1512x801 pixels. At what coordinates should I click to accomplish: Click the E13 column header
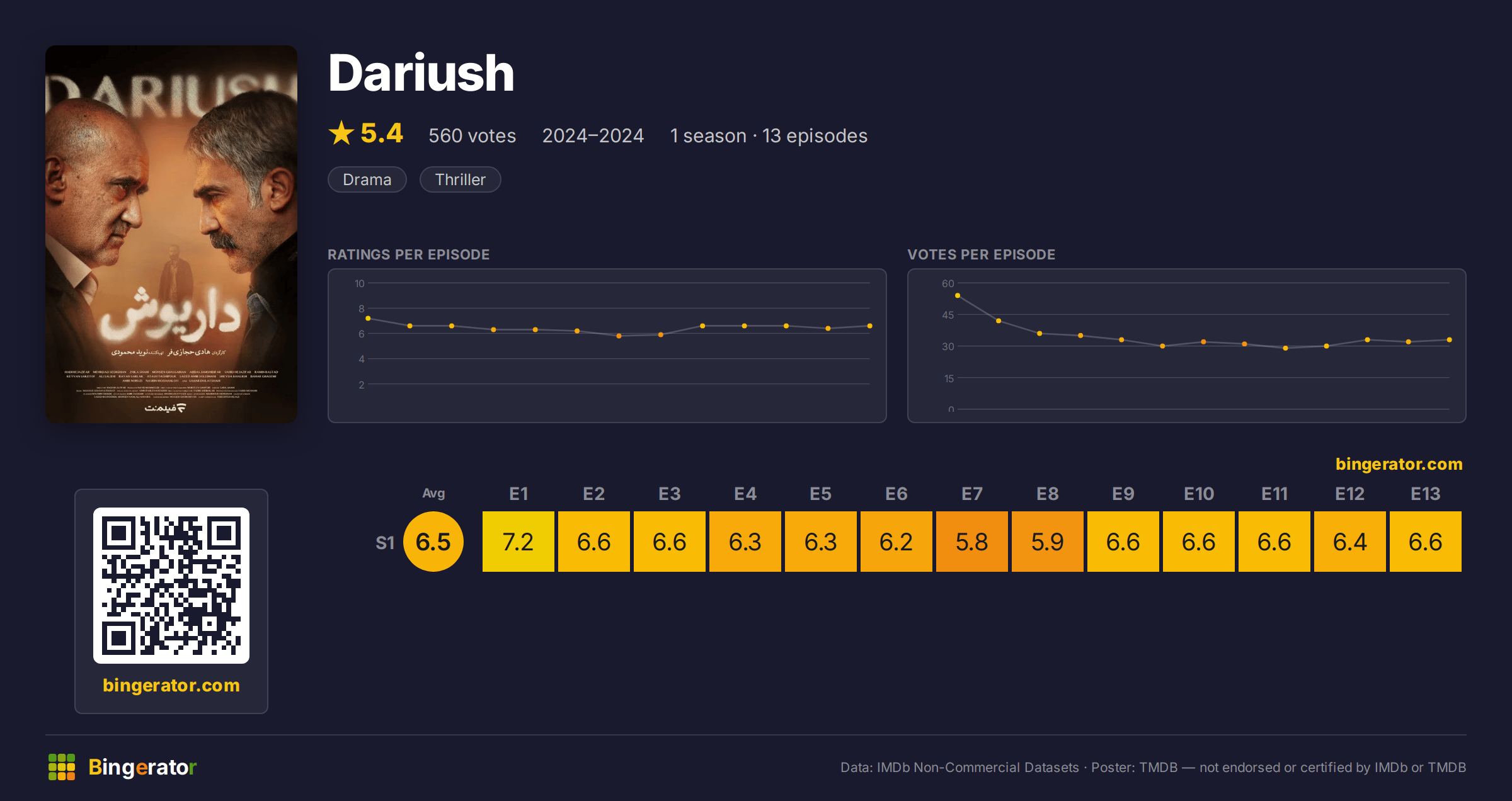(1426, 494)
